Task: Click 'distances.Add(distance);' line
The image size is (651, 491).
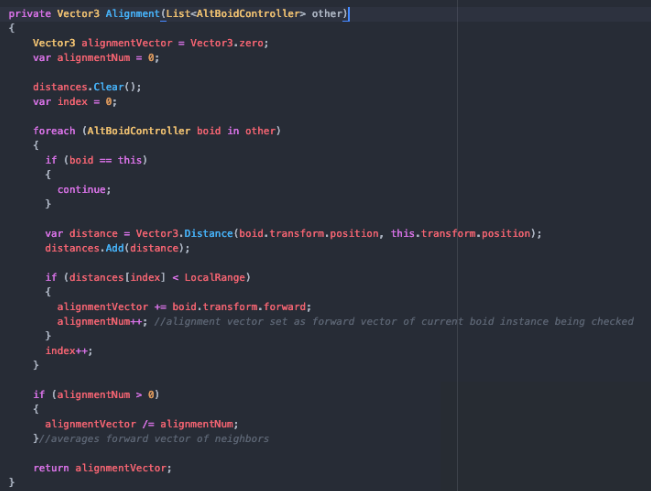Action: pyautogui.click(x=117, y=248)
